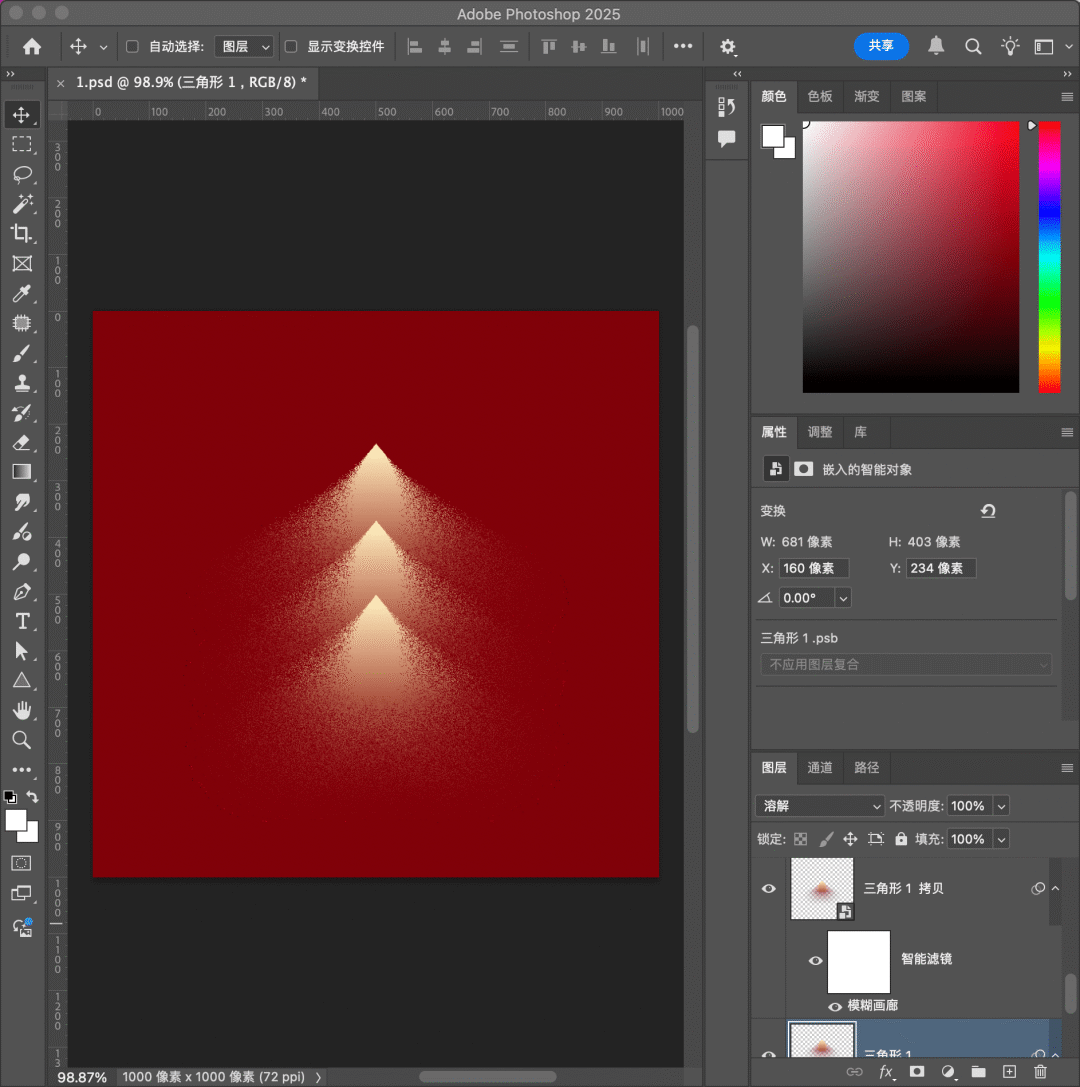Select the Pen tool
This screenshot has width=1080, height=1087.
(22, 592)
